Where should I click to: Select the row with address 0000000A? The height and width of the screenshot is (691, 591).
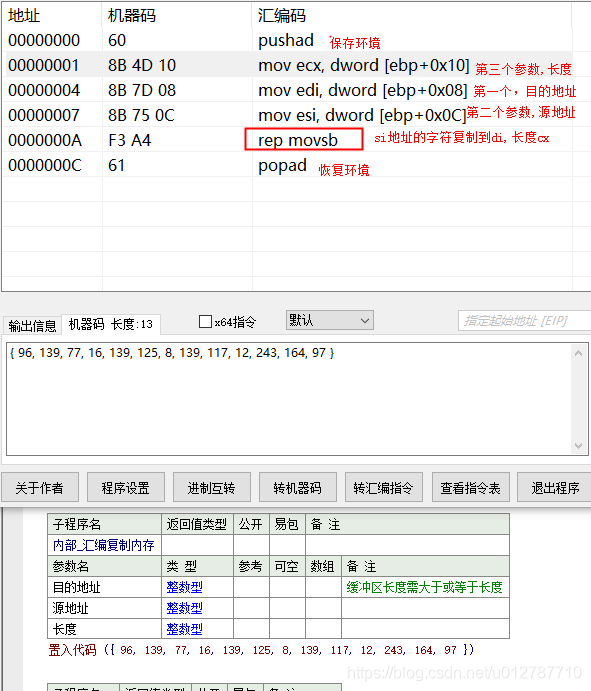coord(286,140)
